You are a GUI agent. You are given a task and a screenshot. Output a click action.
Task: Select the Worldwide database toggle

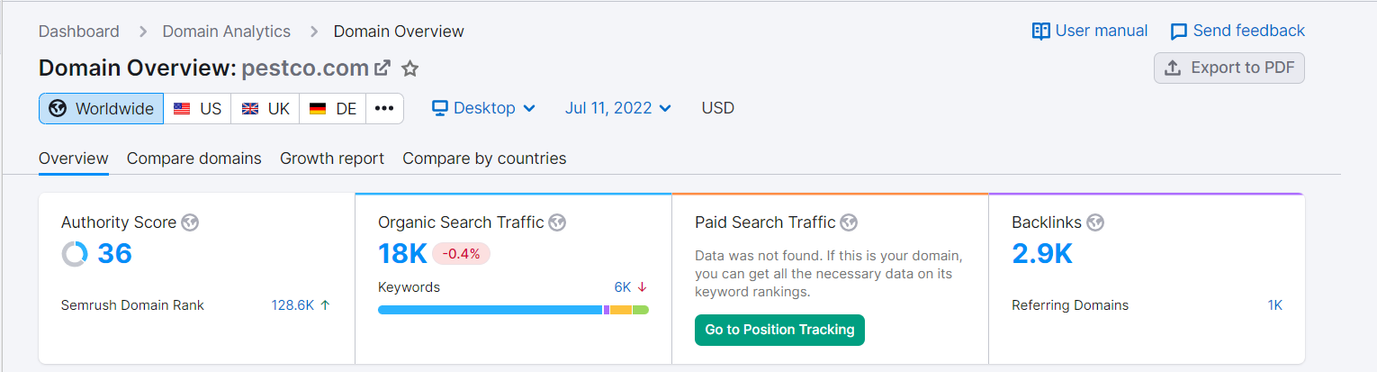102,108
